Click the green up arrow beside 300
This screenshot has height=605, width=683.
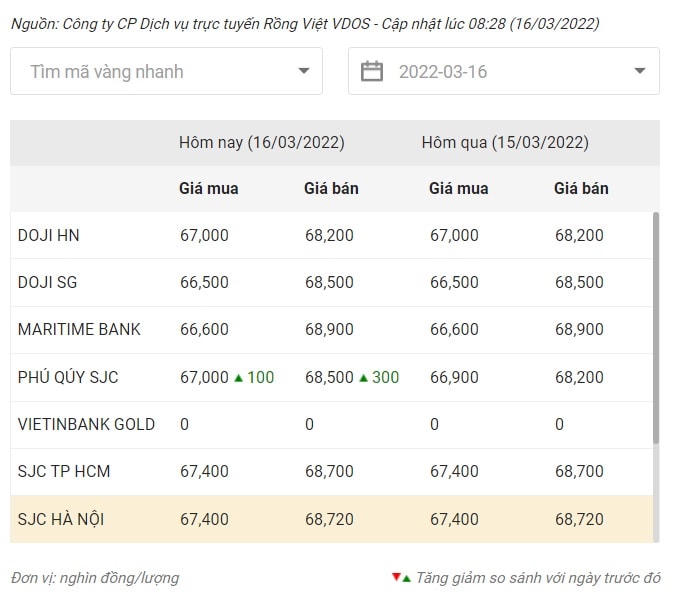coord(363,378)
